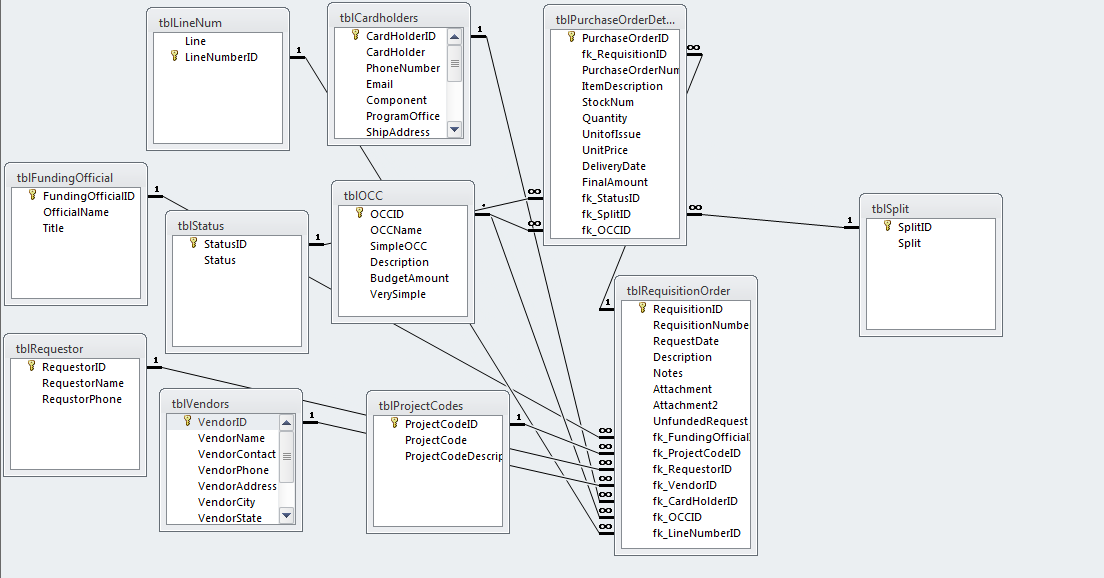Select the Attachment2 field
This screenshot has width=1104, height=578.
pyautogui.click(x=686, y=406)
